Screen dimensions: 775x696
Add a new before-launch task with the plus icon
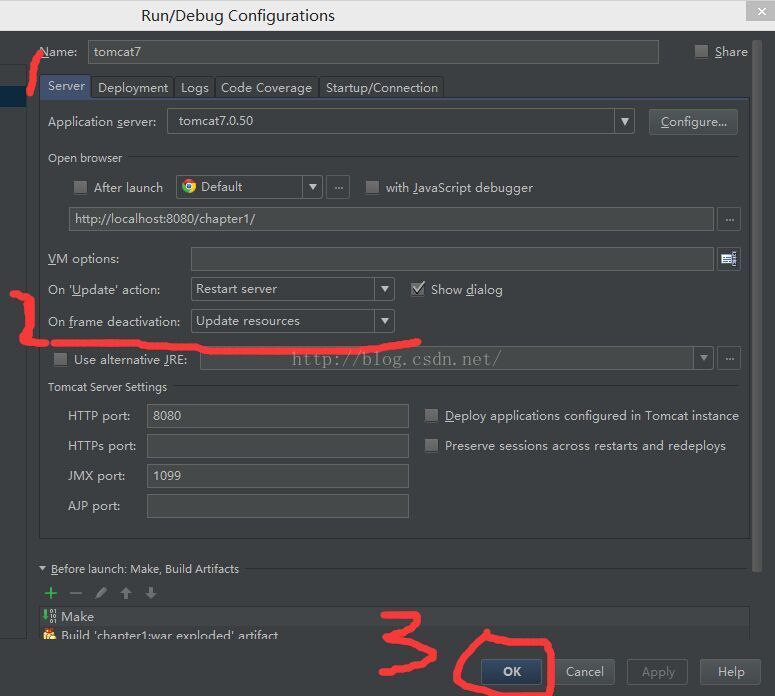click(51, 593)
